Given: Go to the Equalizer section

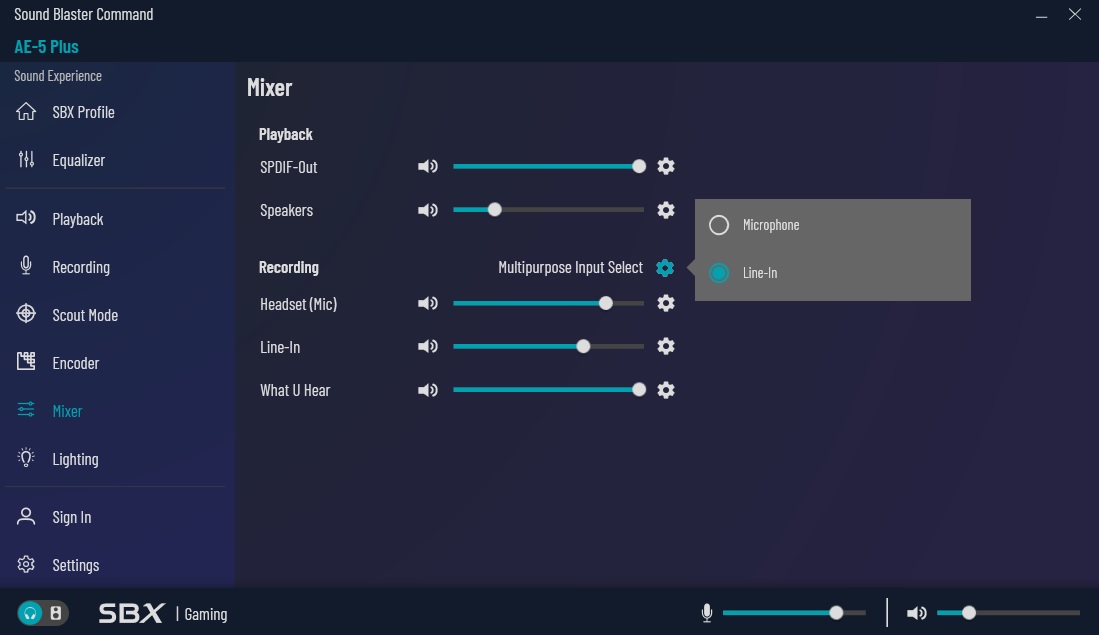Looking at the screenshot, I should (78, 160).
